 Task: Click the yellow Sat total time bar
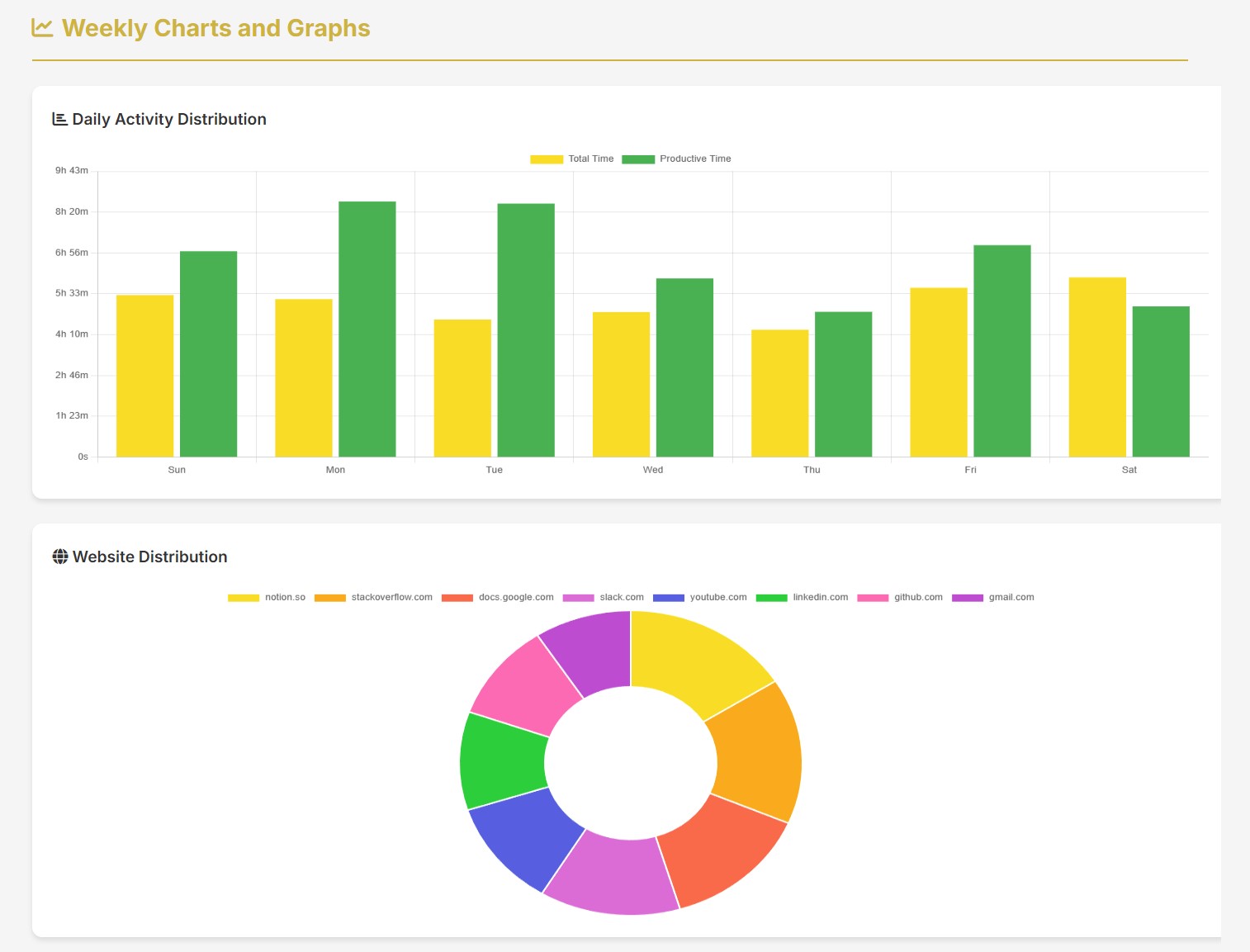(1097, 367)
